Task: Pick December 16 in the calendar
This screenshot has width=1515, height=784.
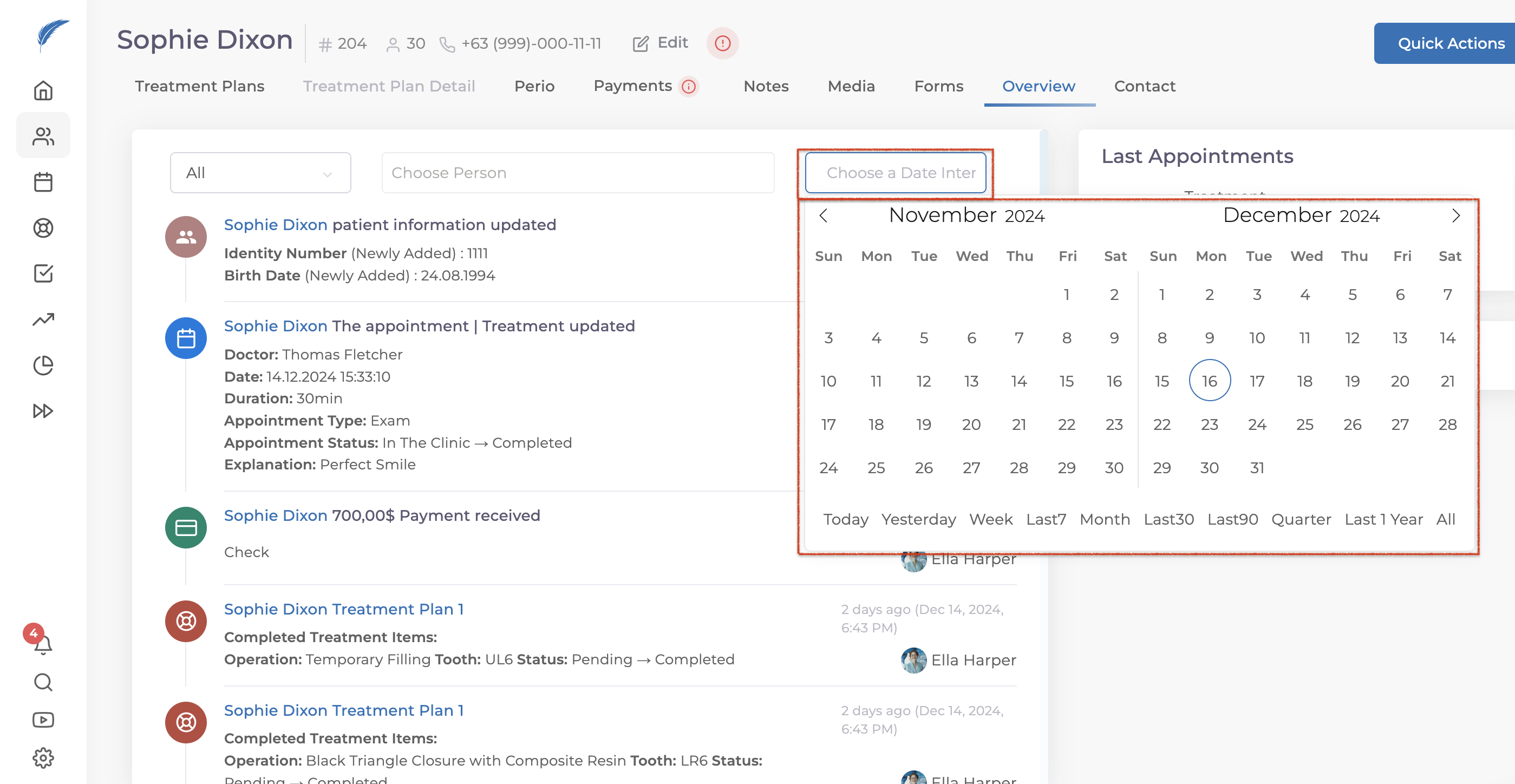Action: tap(1209, 381)
